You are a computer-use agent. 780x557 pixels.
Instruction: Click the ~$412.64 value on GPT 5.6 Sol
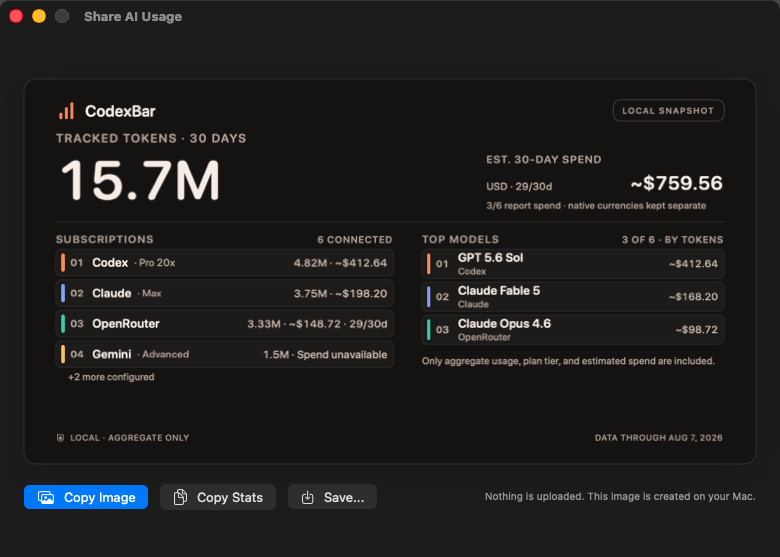[x=693, y=264]
